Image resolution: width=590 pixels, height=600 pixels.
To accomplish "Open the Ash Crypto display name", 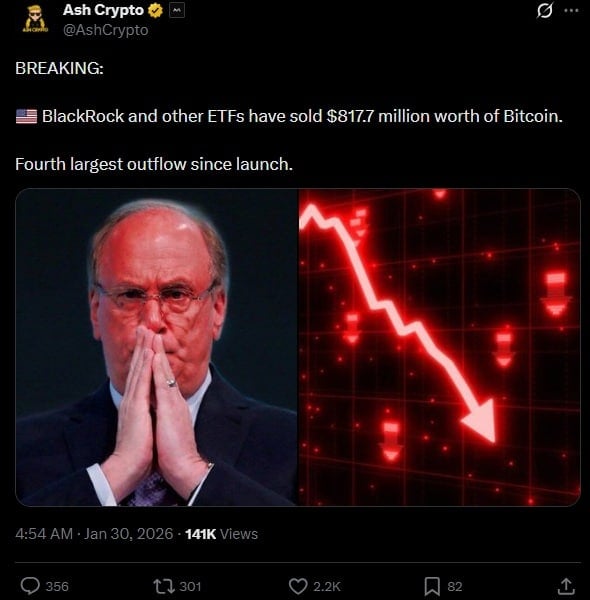I will [103, 10].
